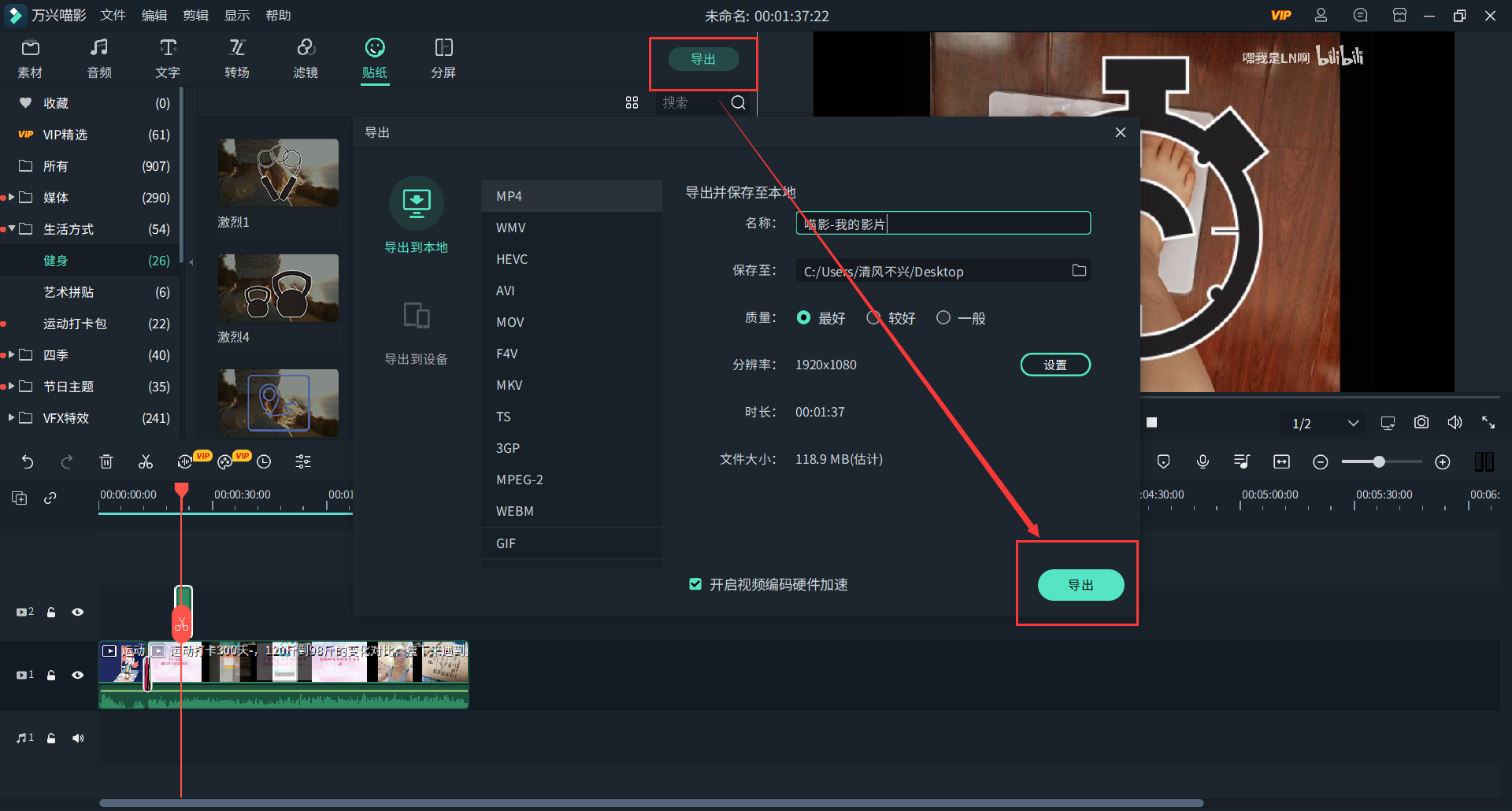Enable the 一般 quality radio button
Screen dimensions: 1512x811
click(x=943, y=317)
